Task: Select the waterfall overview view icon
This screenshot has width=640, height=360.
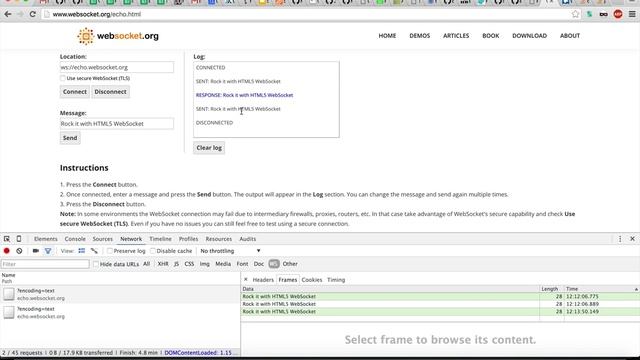Action: click(94, 251)
